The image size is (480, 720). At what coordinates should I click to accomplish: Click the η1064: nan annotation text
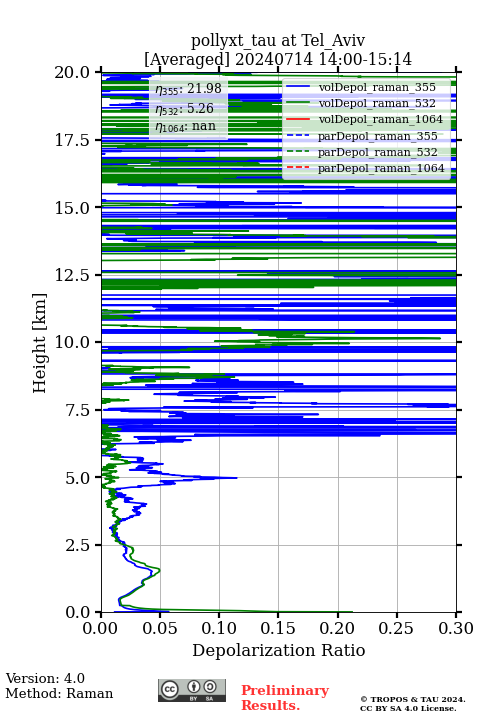[x=185, y=126]
